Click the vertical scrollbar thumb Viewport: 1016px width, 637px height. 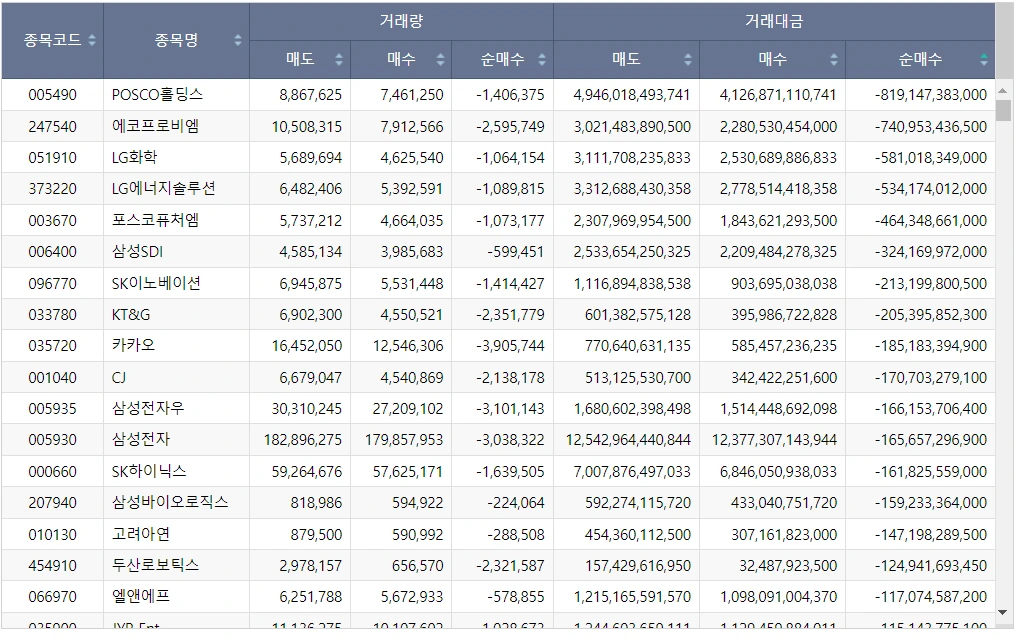[1003, 110]
